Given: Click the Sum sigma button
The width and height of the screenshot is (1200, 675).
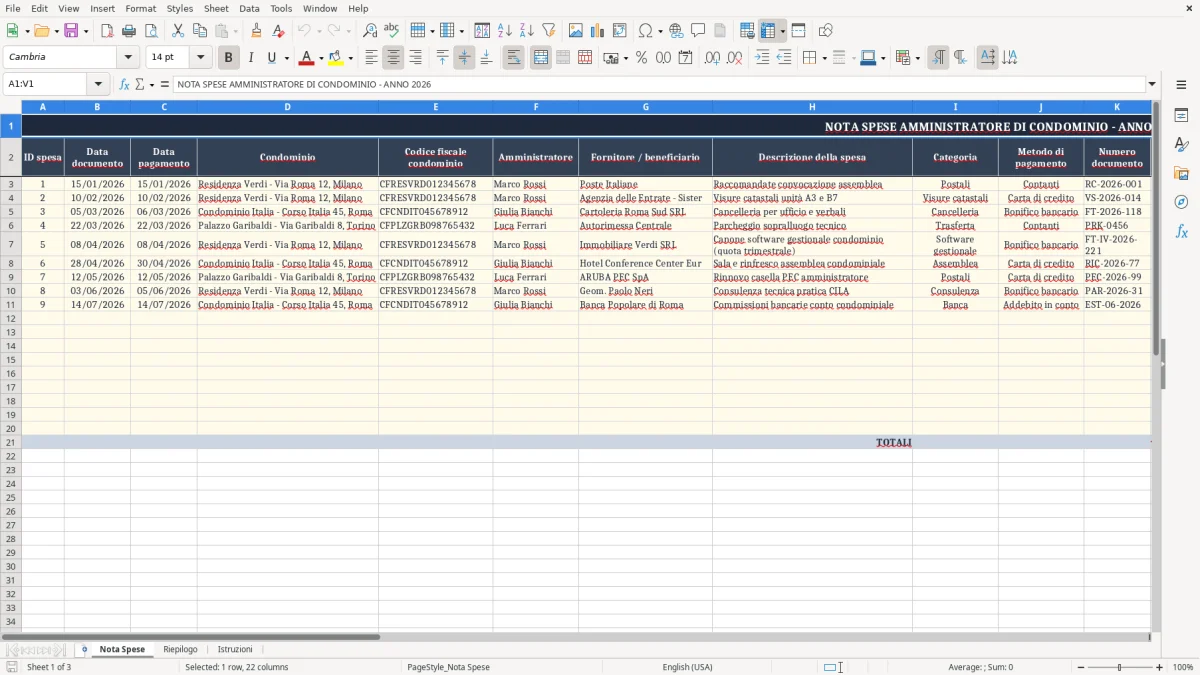Looking at the screenshot, I should [139, 84].
